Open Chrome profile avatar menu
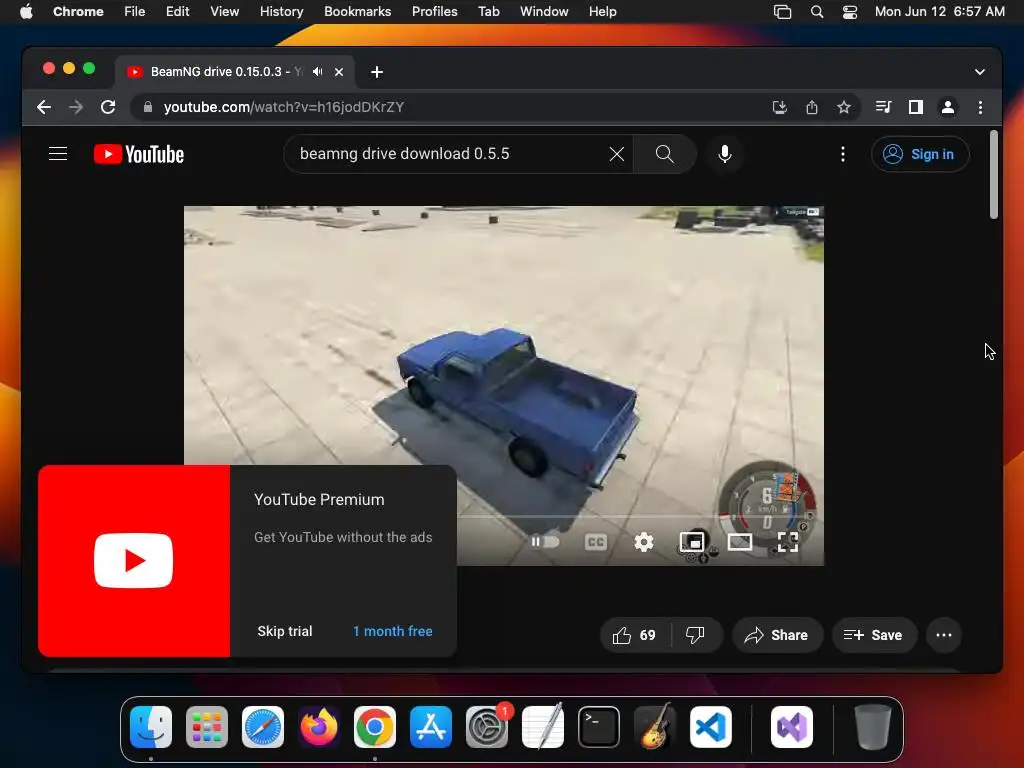The height and width of the screenshot is (768, 1024). click(x=948, y=107)
